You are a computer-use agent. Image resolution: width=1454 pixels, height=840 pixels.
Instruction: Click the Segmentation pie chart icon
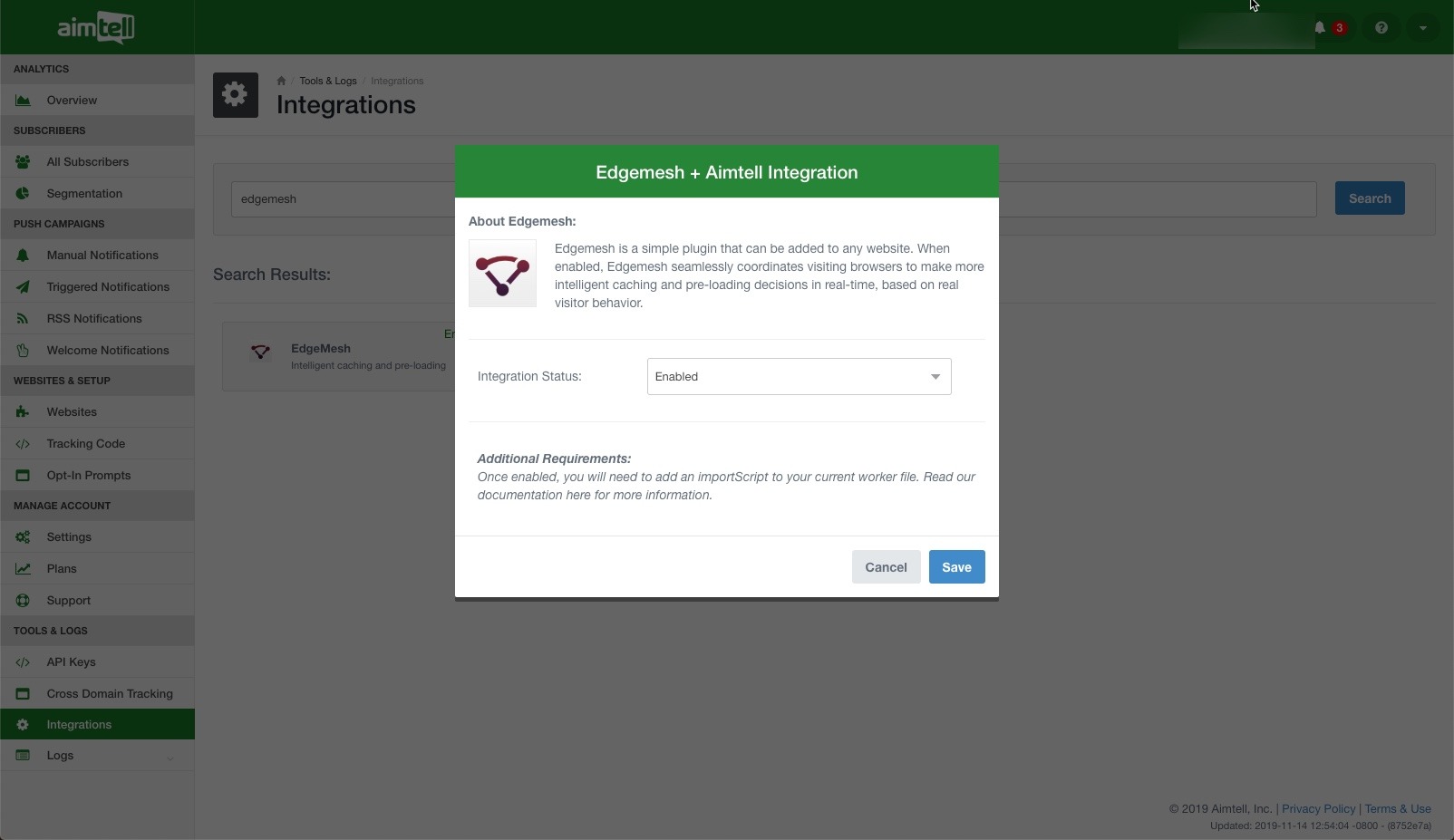coord(23,194)
